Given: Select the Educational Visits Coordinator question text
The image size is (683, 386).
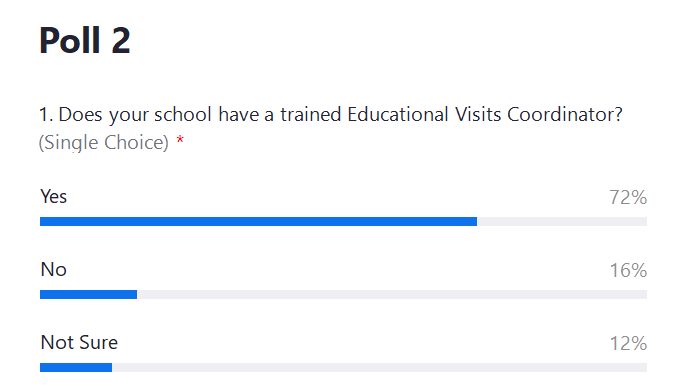Looking at the screenshot, I should (x=331, y=115).
